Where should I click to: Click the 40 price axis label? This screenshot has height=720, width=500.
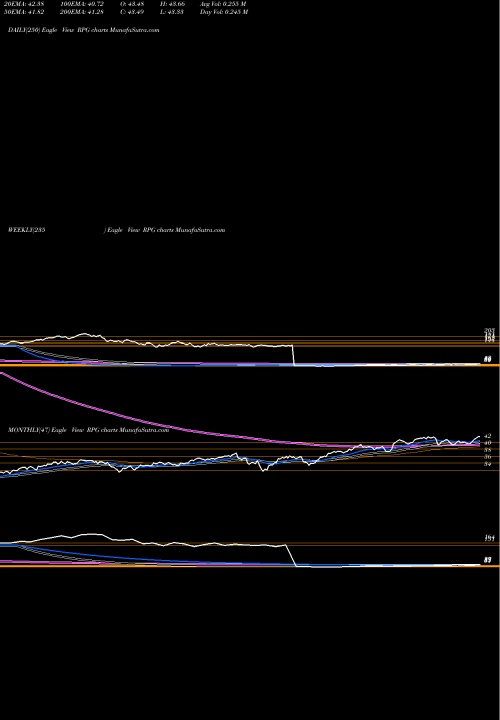click(x=488, y=443)
